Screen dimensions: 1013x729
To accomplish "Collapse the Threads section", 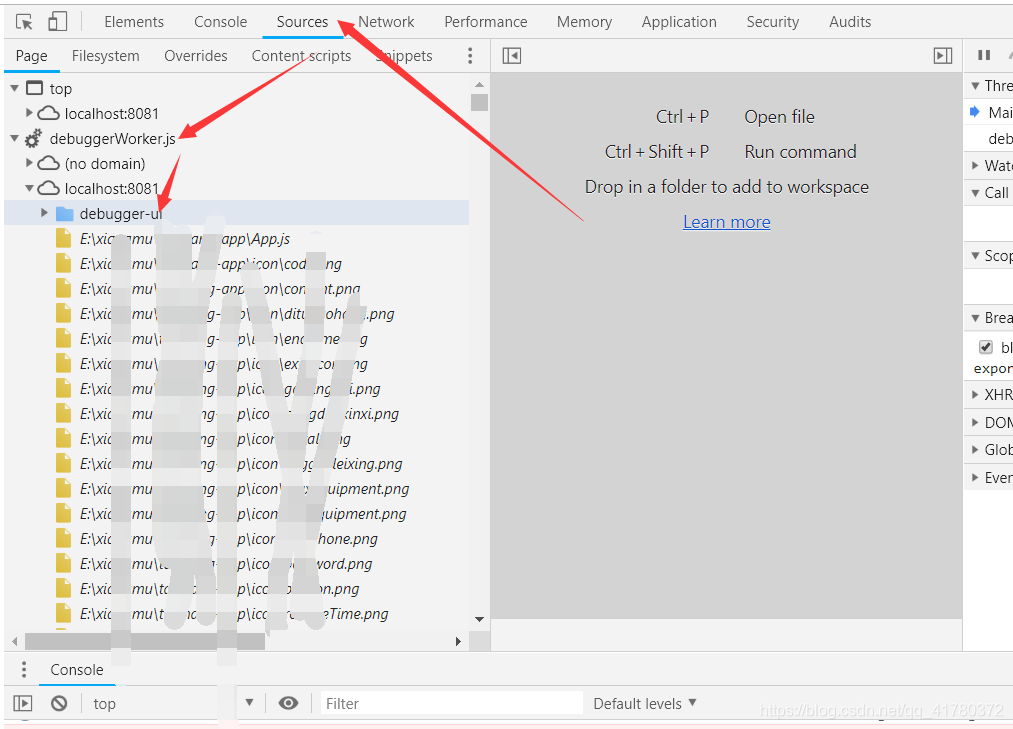I will click(x=976, y=85).
